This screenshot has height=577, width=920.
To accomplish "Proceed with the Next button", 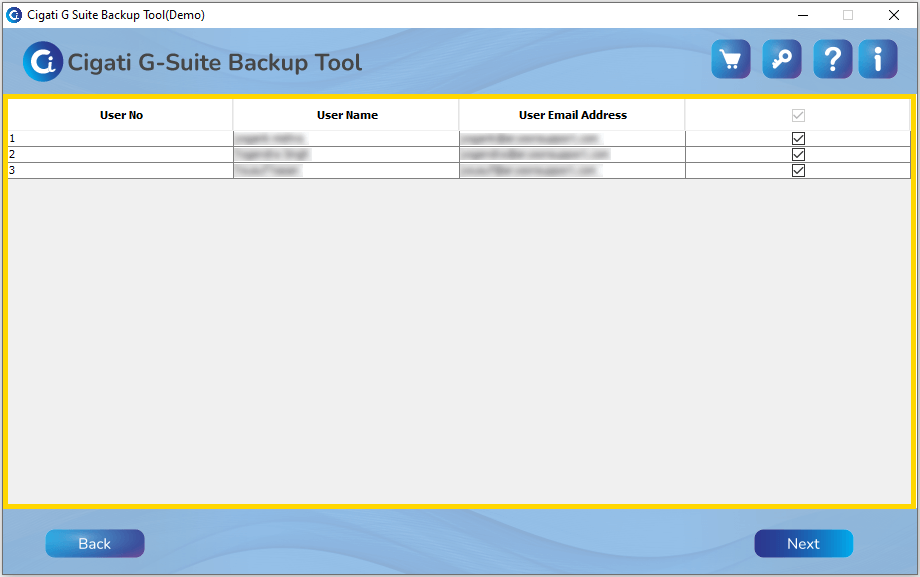I will point(803,543).
